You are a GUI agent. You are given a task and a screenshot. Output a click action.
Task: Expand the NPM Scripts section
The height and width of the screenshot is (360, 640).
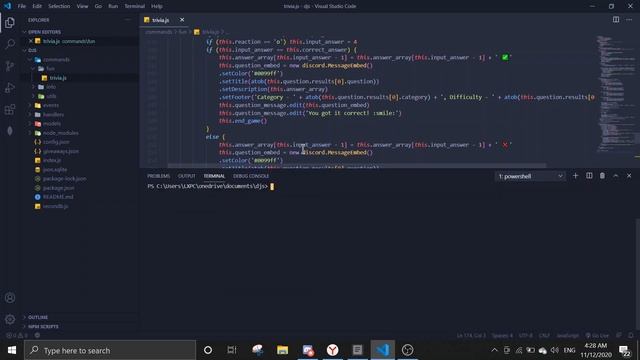point(43,327)
